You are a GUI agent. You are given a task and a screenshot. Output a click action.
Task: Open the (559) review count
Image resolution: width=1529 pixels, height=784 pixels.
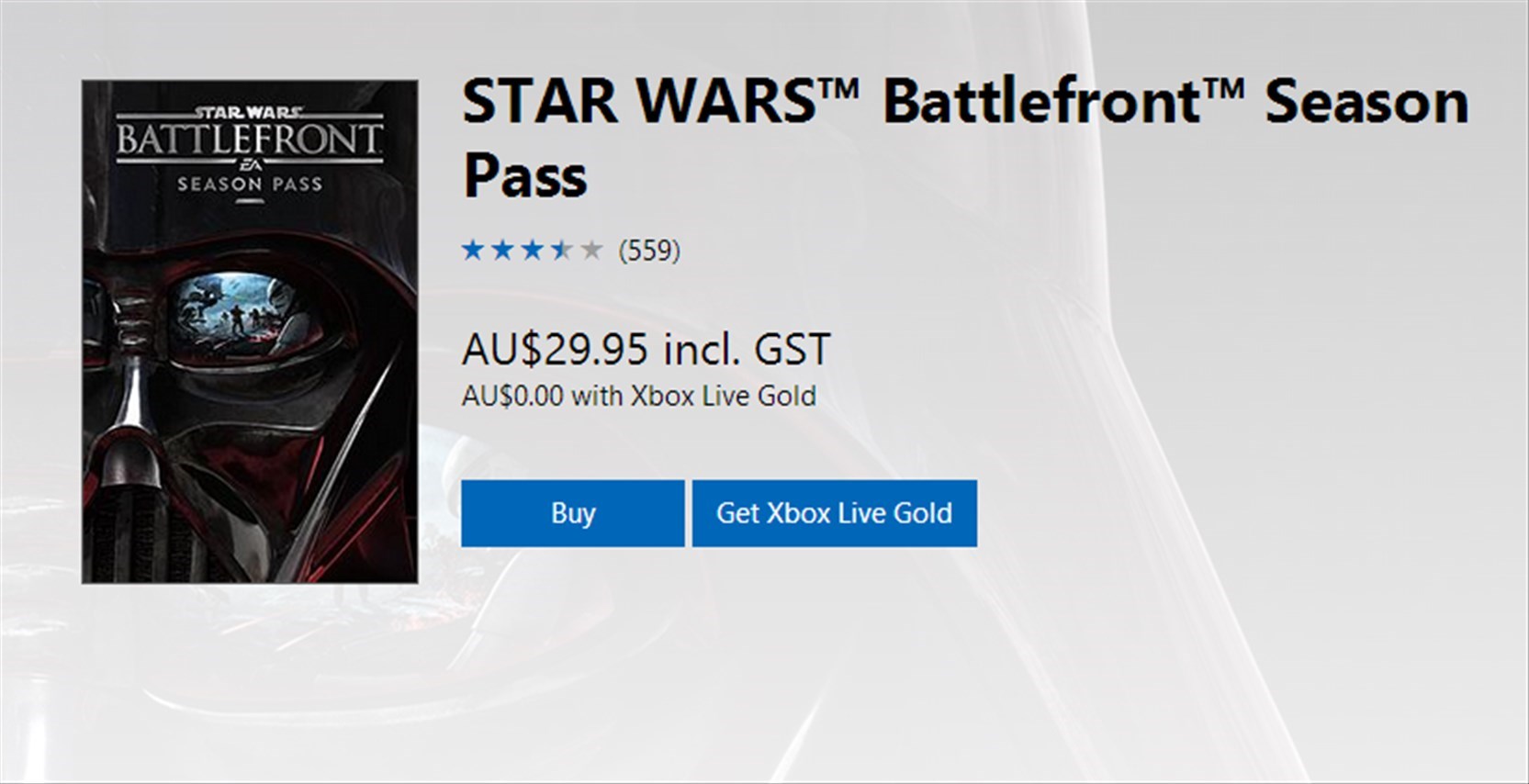pos(649,251)
